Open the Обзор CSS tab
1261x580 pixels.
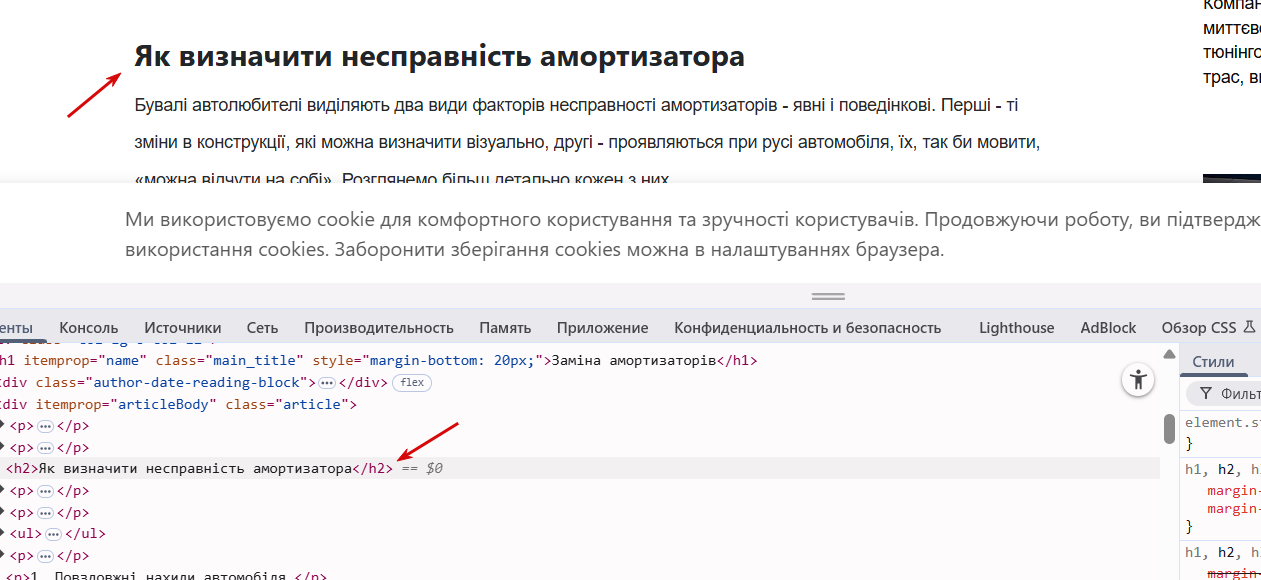pos(1199,327)
